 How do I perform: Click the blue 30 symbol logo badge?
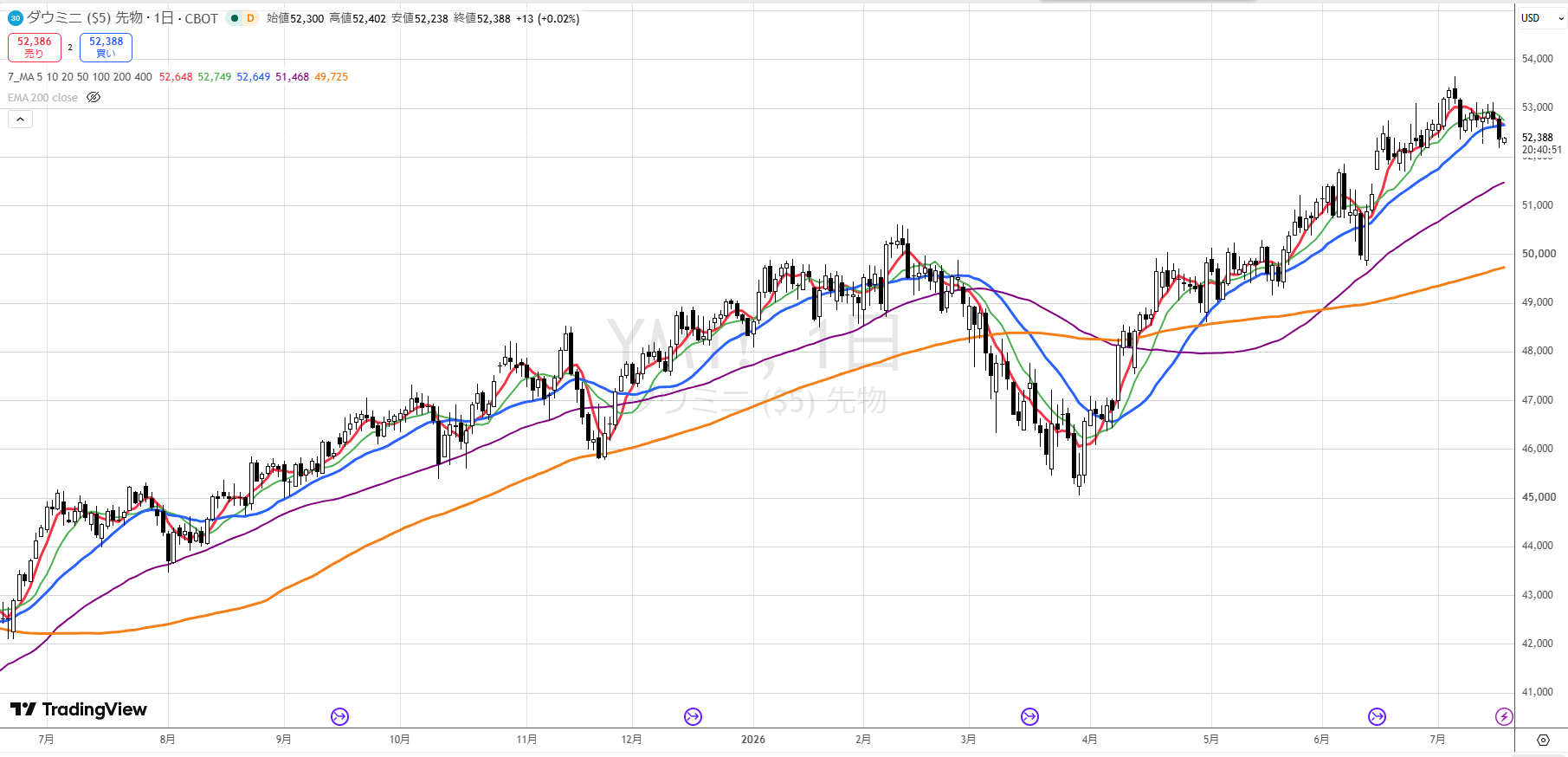[x=16, y=18]
